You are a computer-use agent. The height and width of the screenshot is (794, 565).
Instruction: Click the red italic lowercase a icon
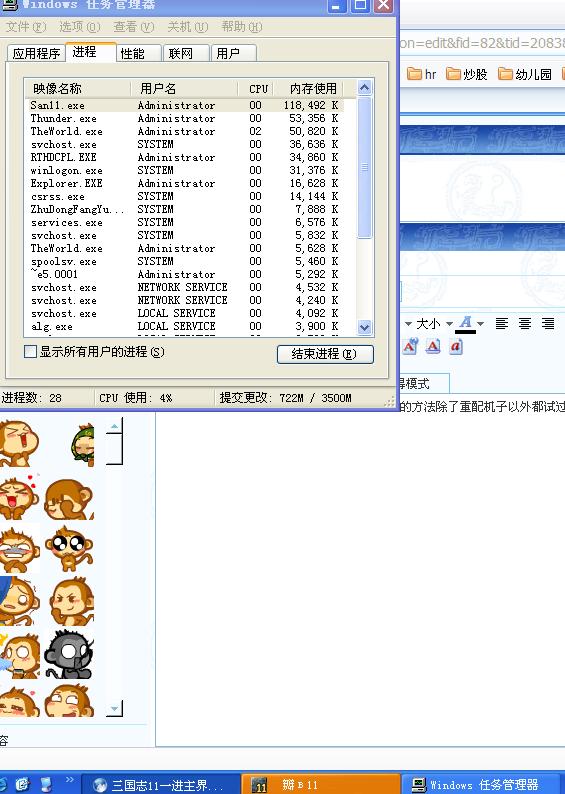tap(456, 346)
